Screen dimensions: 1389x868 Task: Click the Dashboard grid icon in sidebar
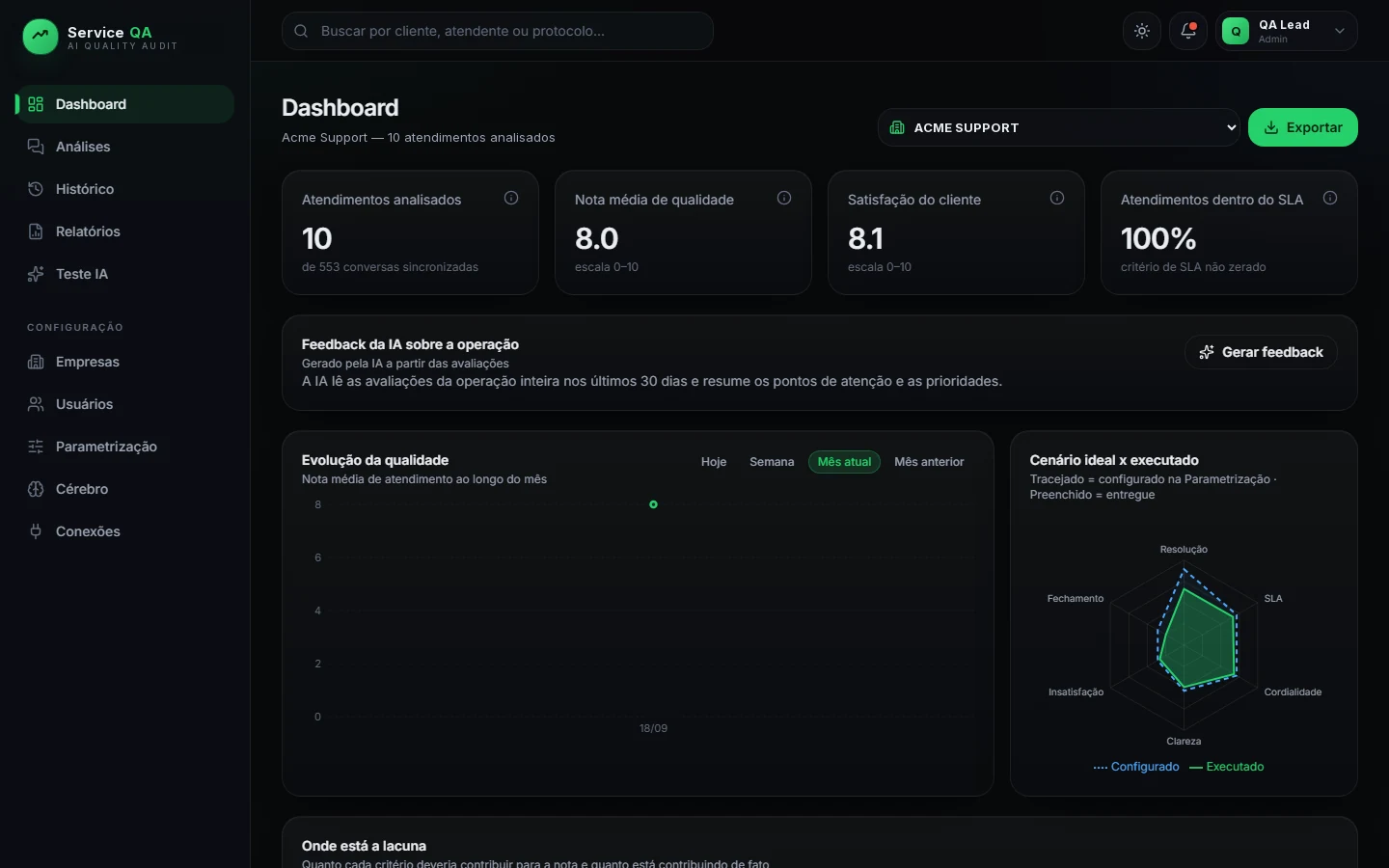(36, 104)
